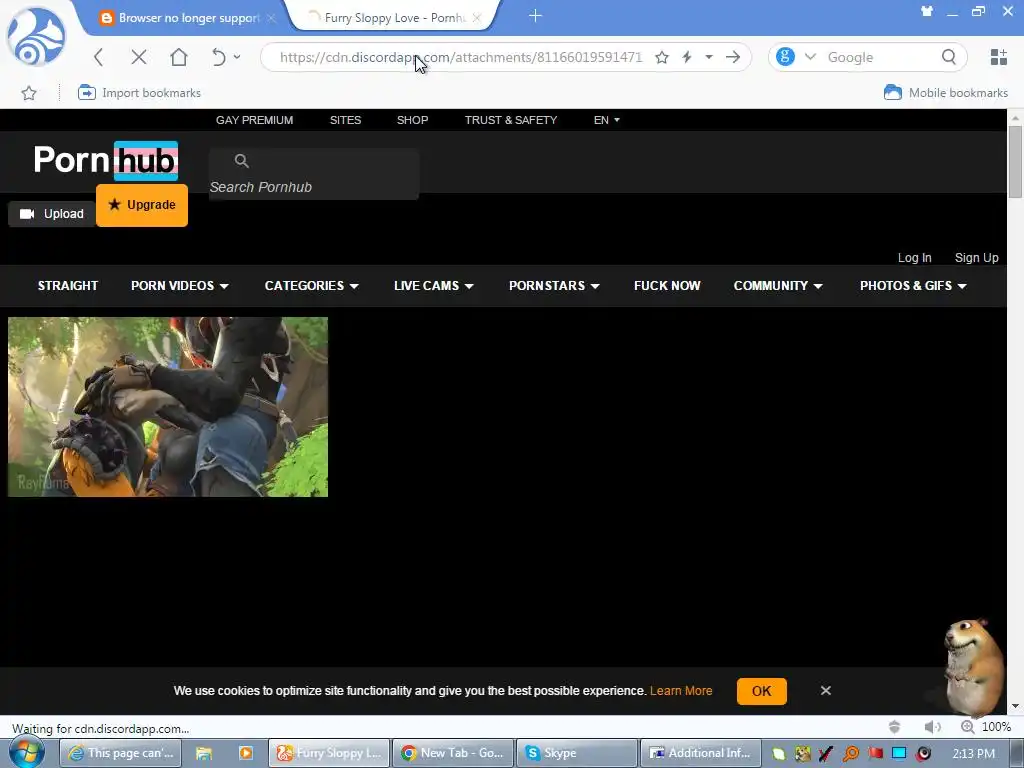Image resolution: width=1024 pixels, height=768 pixels.
Task: Expand the undo closed tab dropdown chevron
Action: click(x=237, y=57)
